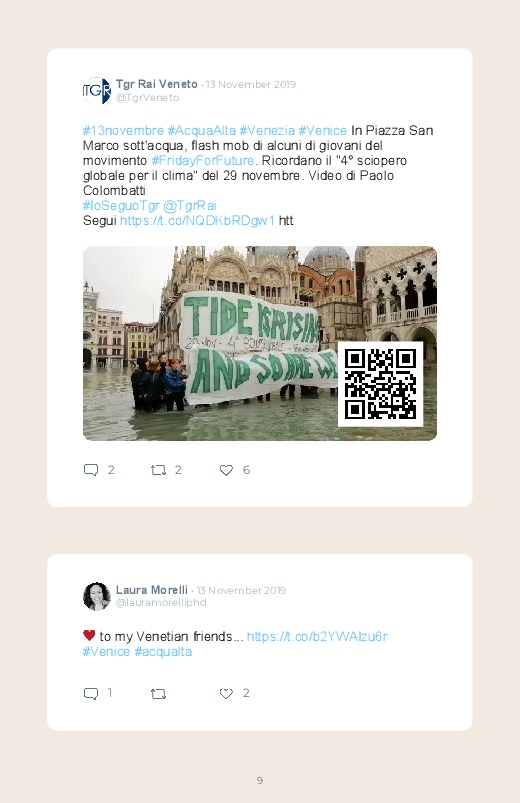The width and height of the screenshot is (520, 803).
Task: Open the #FridayForFuture hashtag
Action: click(x=202, y=160)
